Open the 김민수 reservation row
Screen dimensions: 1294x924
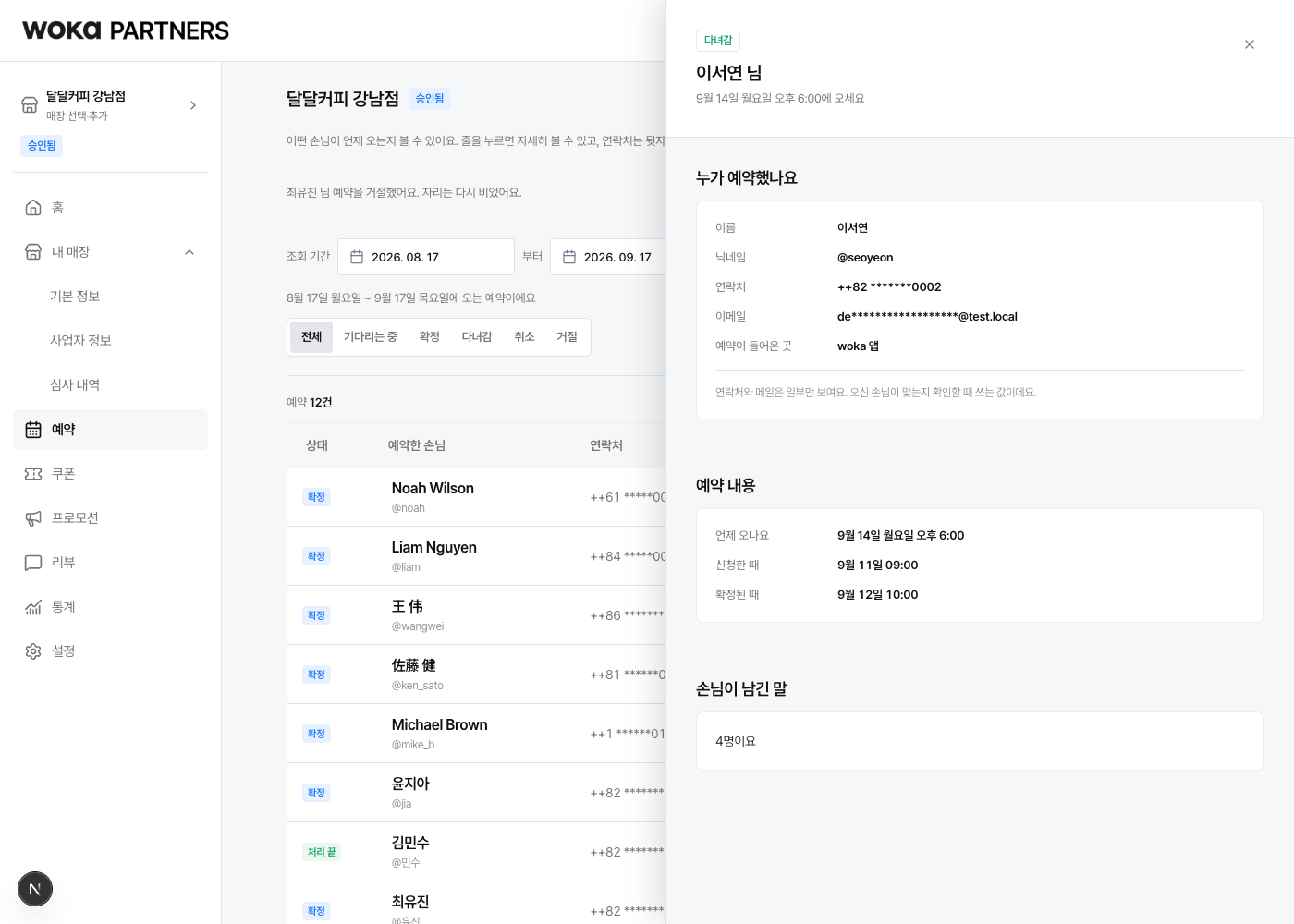click(x=477, y=852)
